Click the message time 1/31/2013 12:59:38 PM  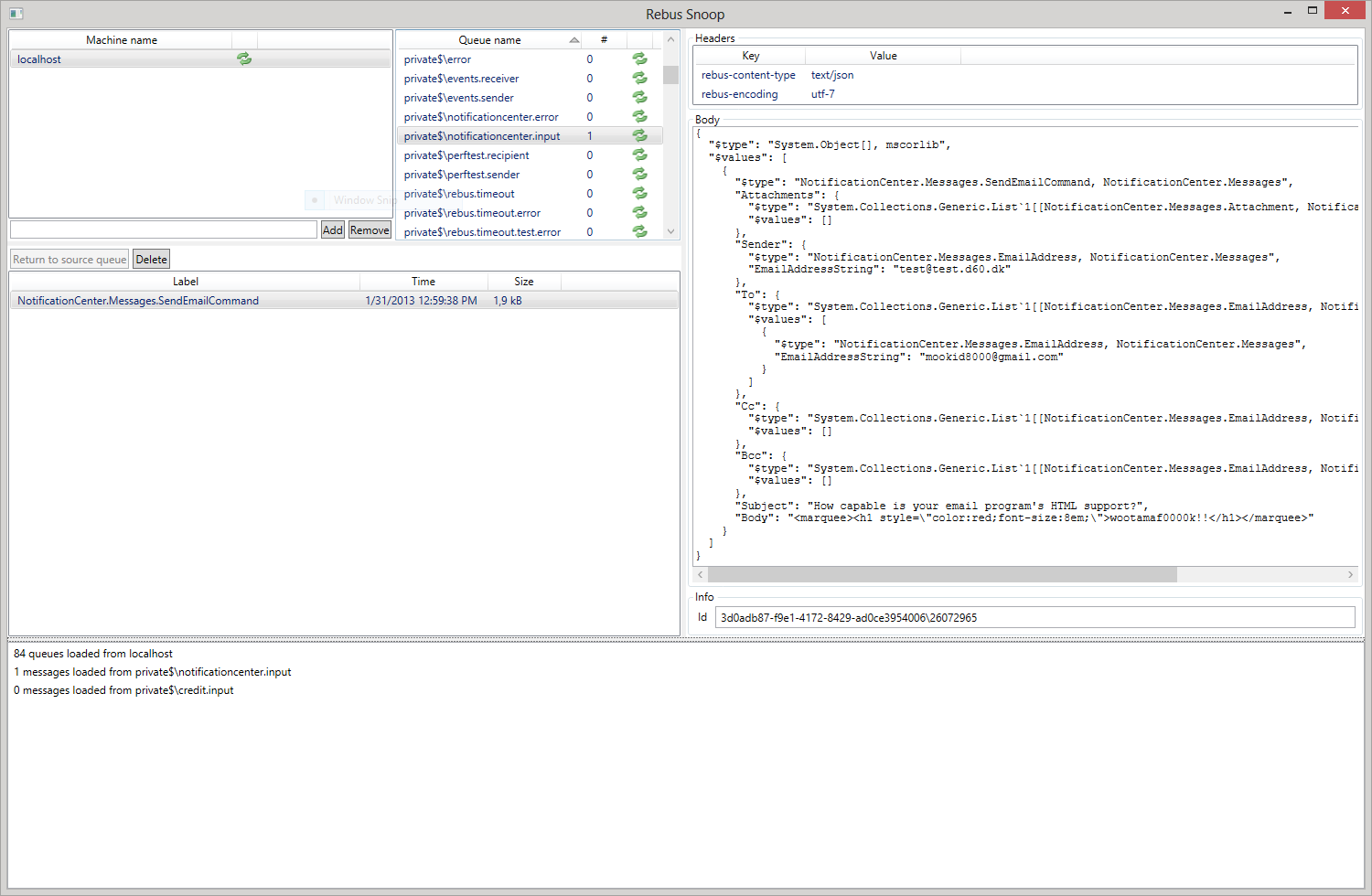pyautogui.click(x=421, y=300)
